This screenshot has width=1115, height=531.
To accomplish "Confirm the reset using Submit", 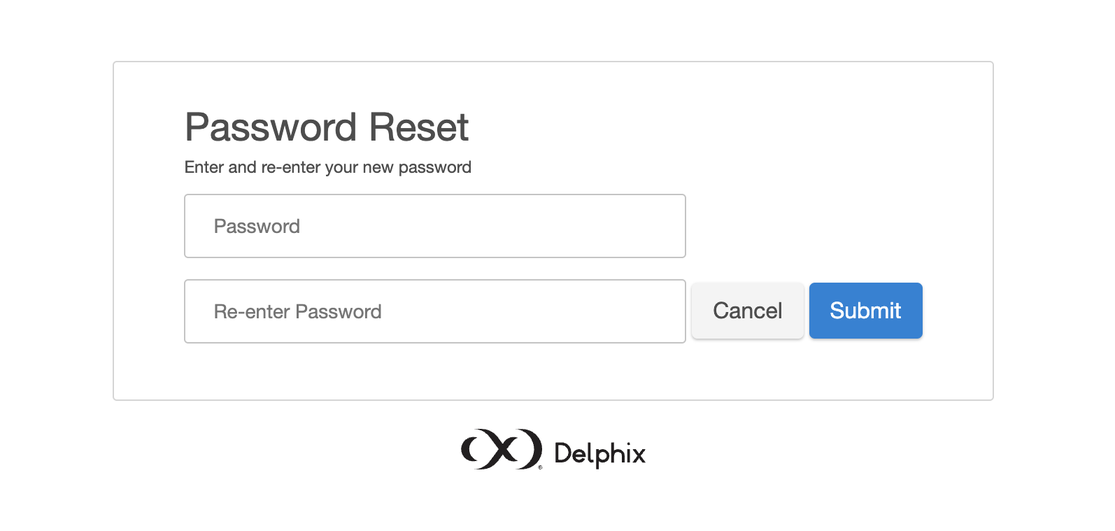I will [865, 311].
